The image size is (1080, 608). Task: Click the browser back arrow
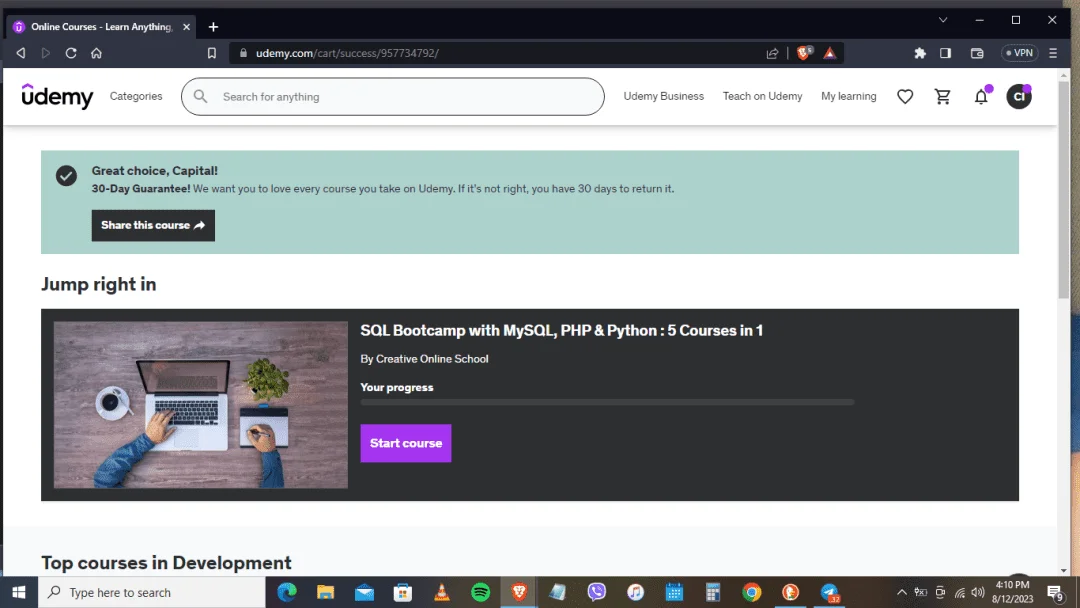[x=21, y=53]
